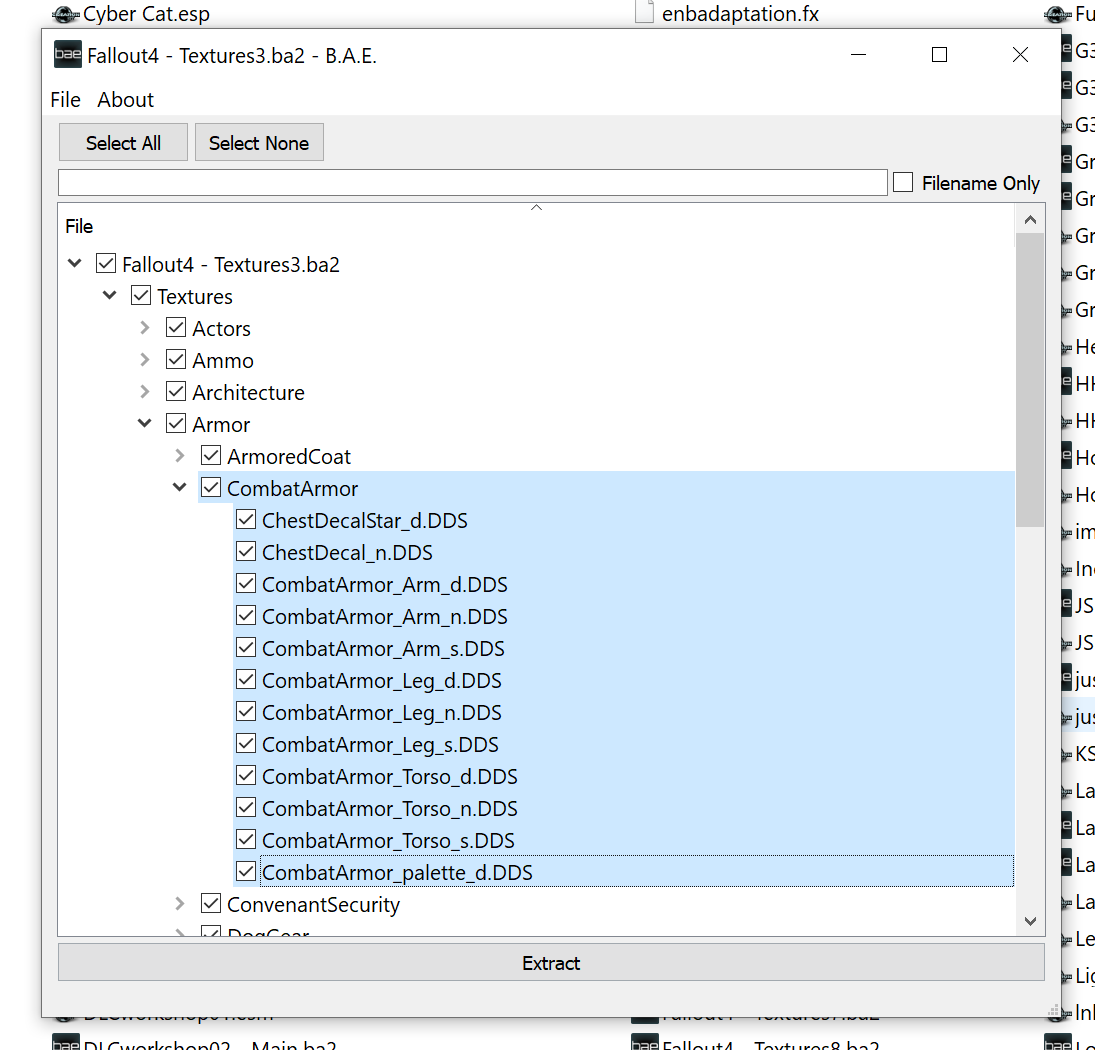The width and height of the screenshot is (1095, 1050).
Task: Select the CombatArmor_Arm_n.DDS row
Action: pyautogui.click(x=624, y=616)
